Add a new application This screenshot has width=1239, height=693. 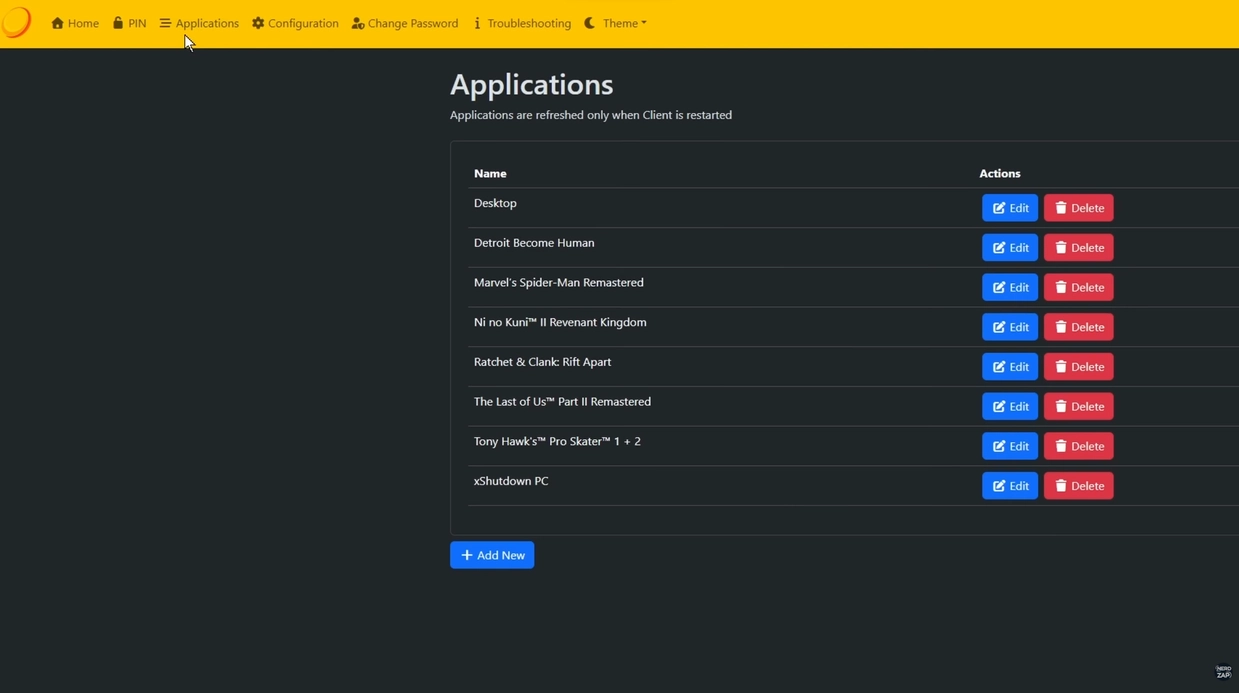pyautogui.click(x=492, y=555)
